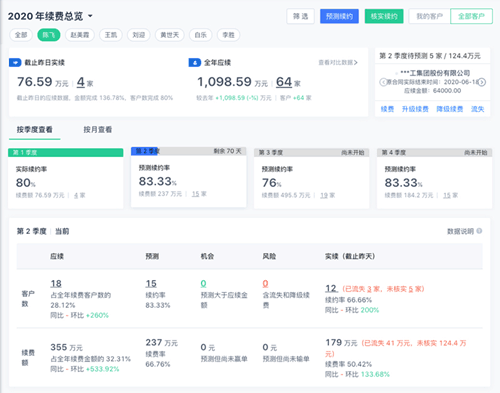The width and height of the screenshot is (500, 393).
Task: Switch to the 按季度查看 tab
Action: click(34, 130)
